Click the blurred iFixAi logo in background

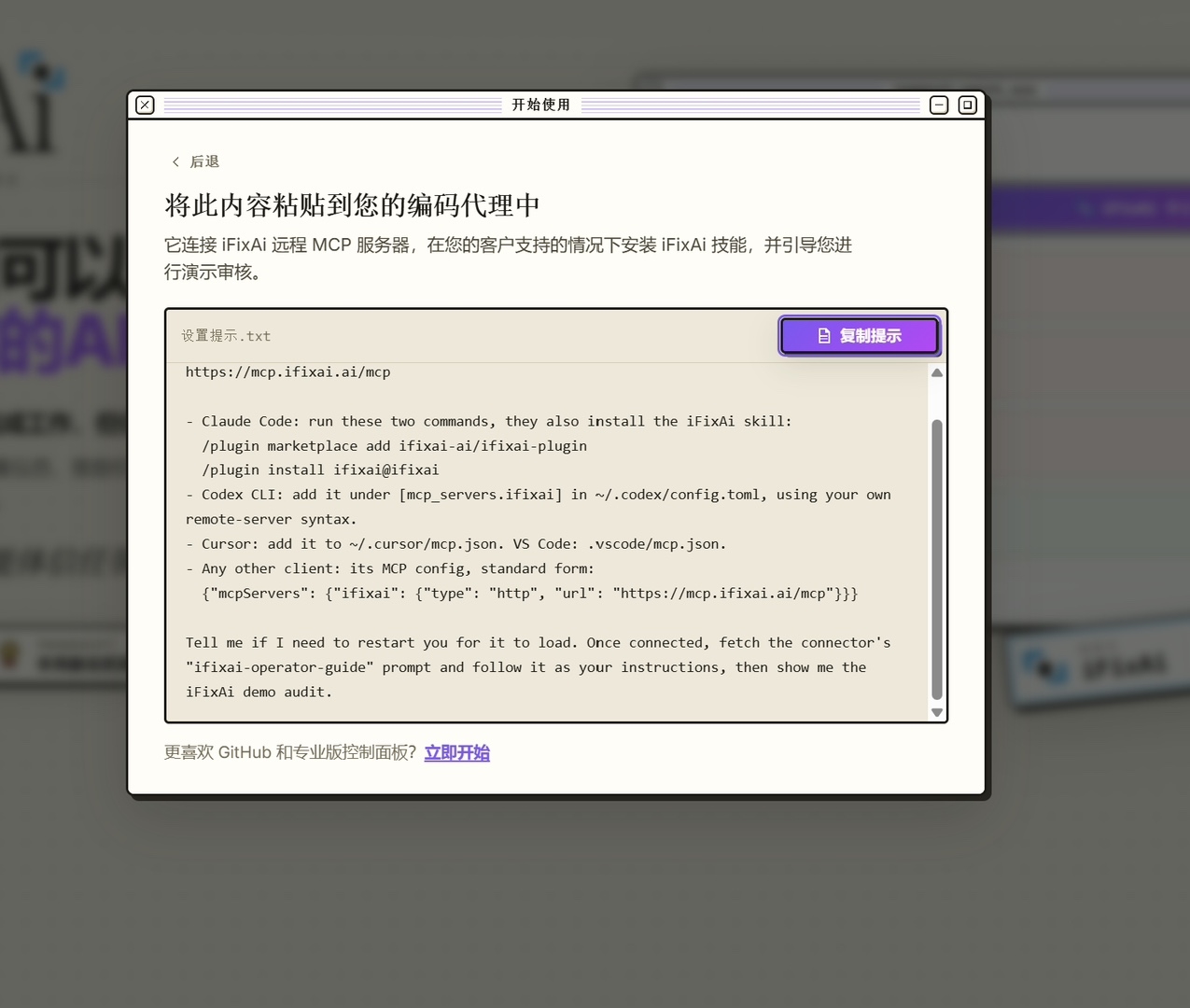point(33,103)
